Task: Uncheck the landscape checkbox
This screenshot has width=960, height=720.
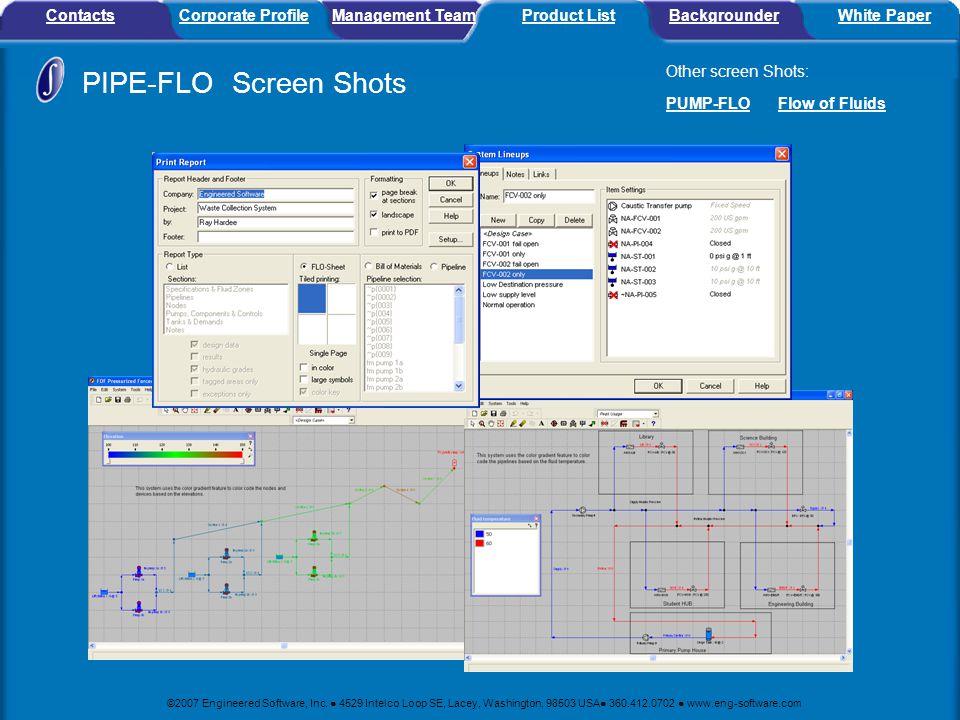Action: 373,215
